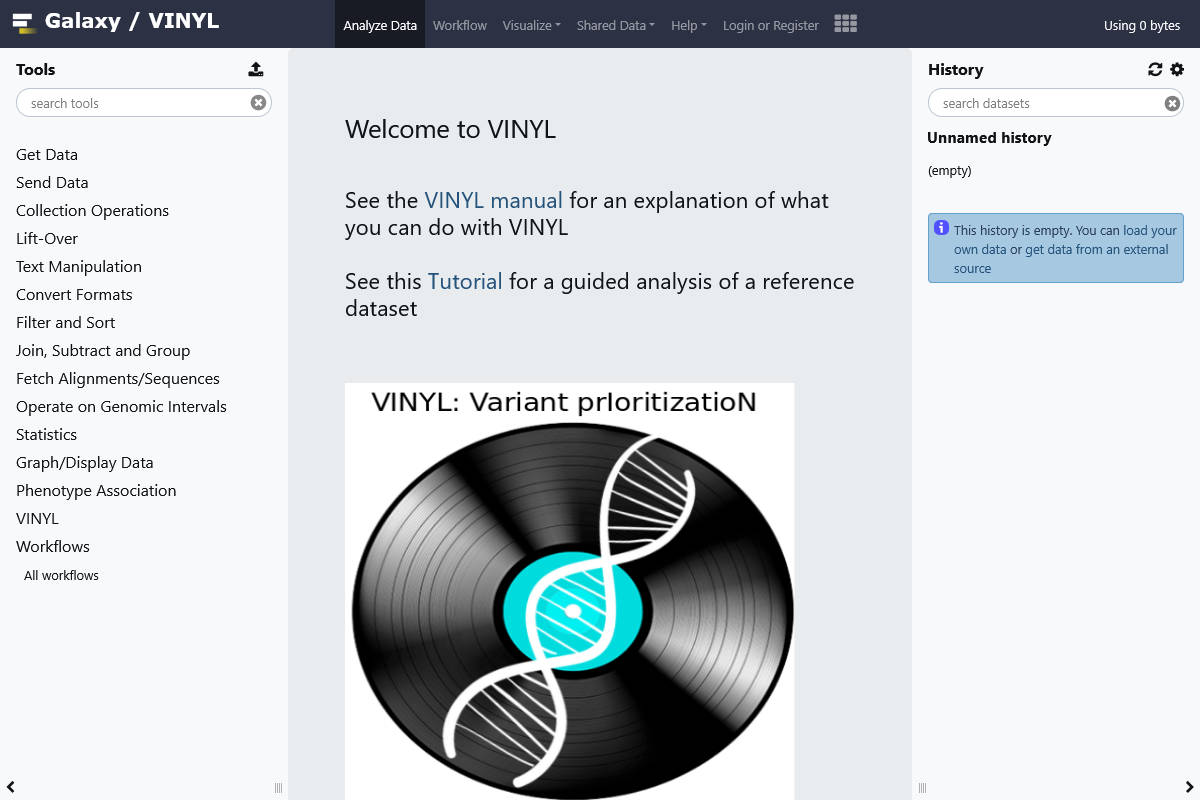Clear the tools search with the X icon
The image size is (1200, 800).
258,102
